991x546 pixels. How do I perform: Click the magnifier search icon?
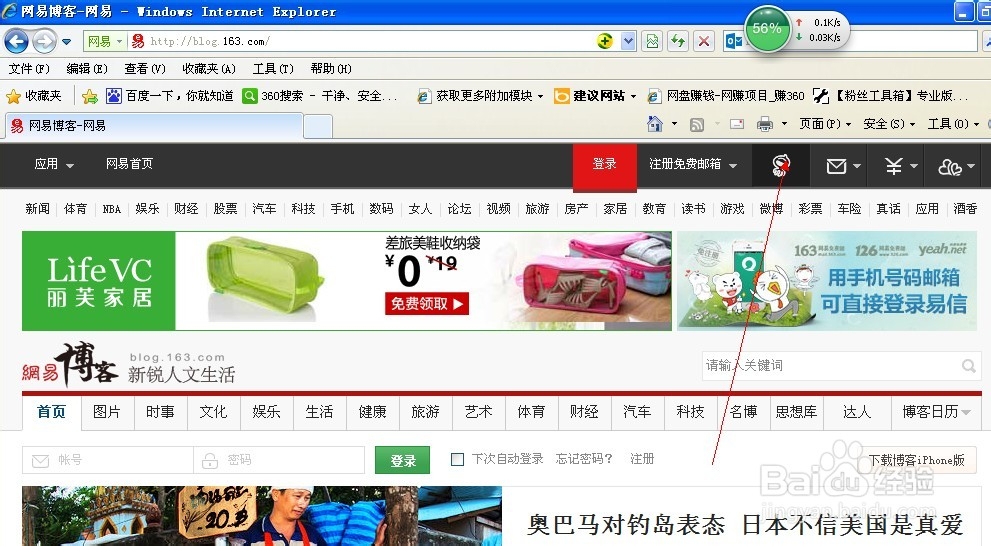[968, 366]
